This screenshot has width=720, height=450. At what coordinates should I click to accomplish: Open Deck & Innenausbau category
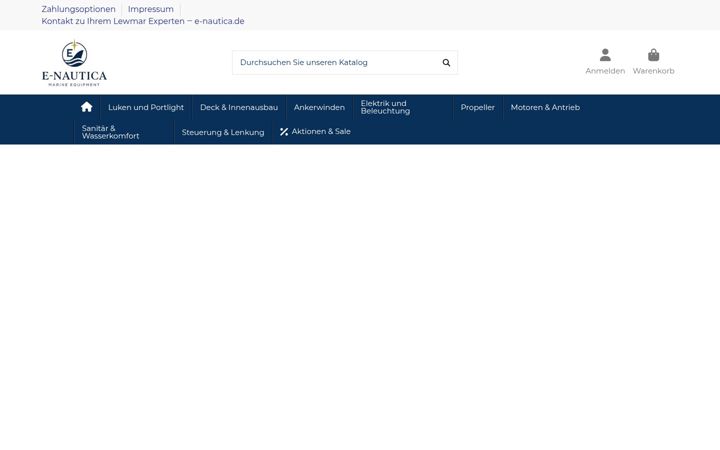point(239,107)
